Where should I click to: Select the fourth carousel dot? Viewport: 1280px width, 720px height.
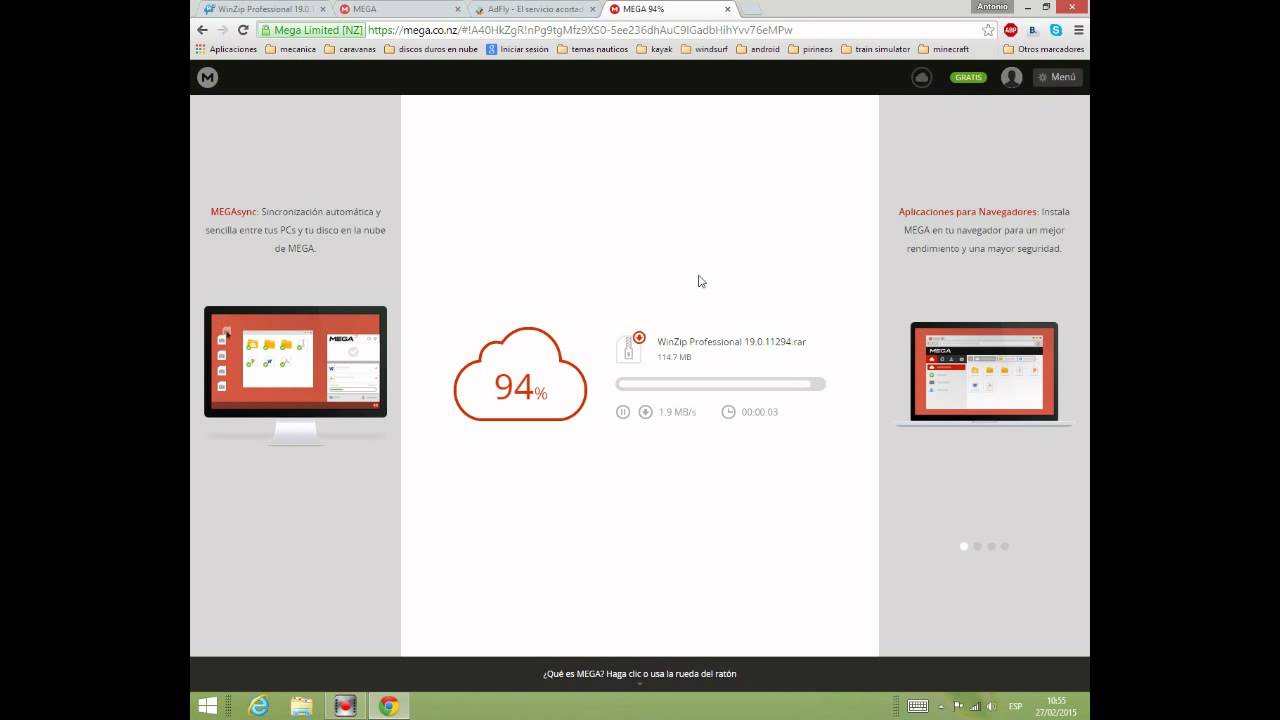(x=1004, y=546)
